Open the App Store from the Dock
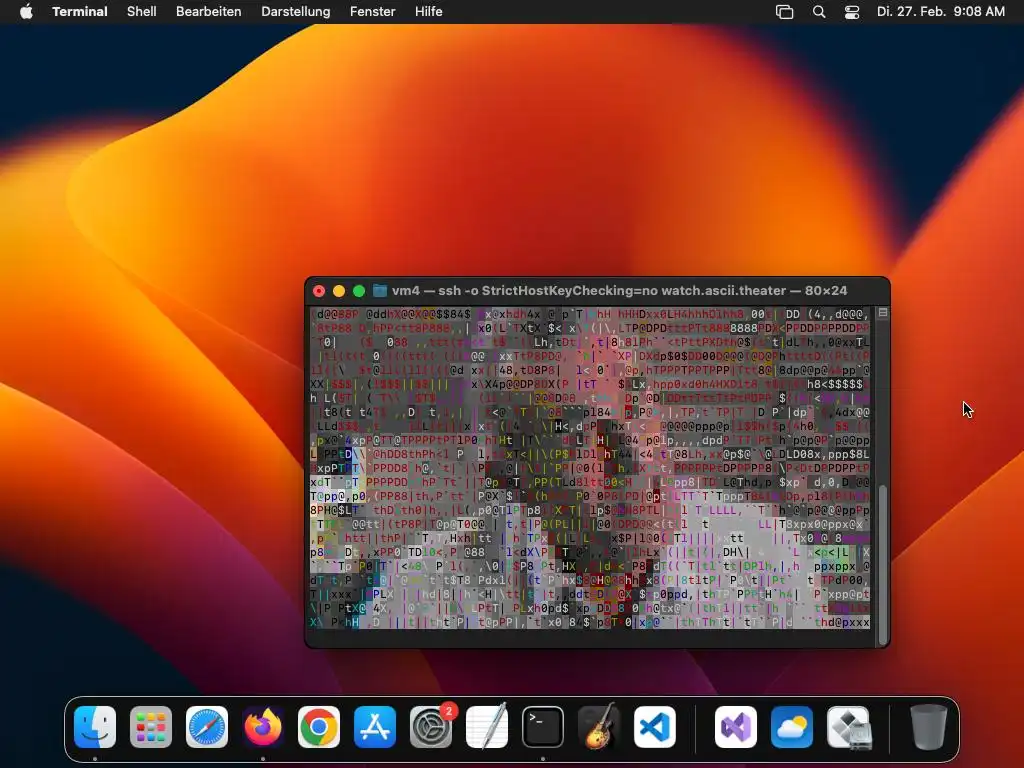 pos(375,727)
